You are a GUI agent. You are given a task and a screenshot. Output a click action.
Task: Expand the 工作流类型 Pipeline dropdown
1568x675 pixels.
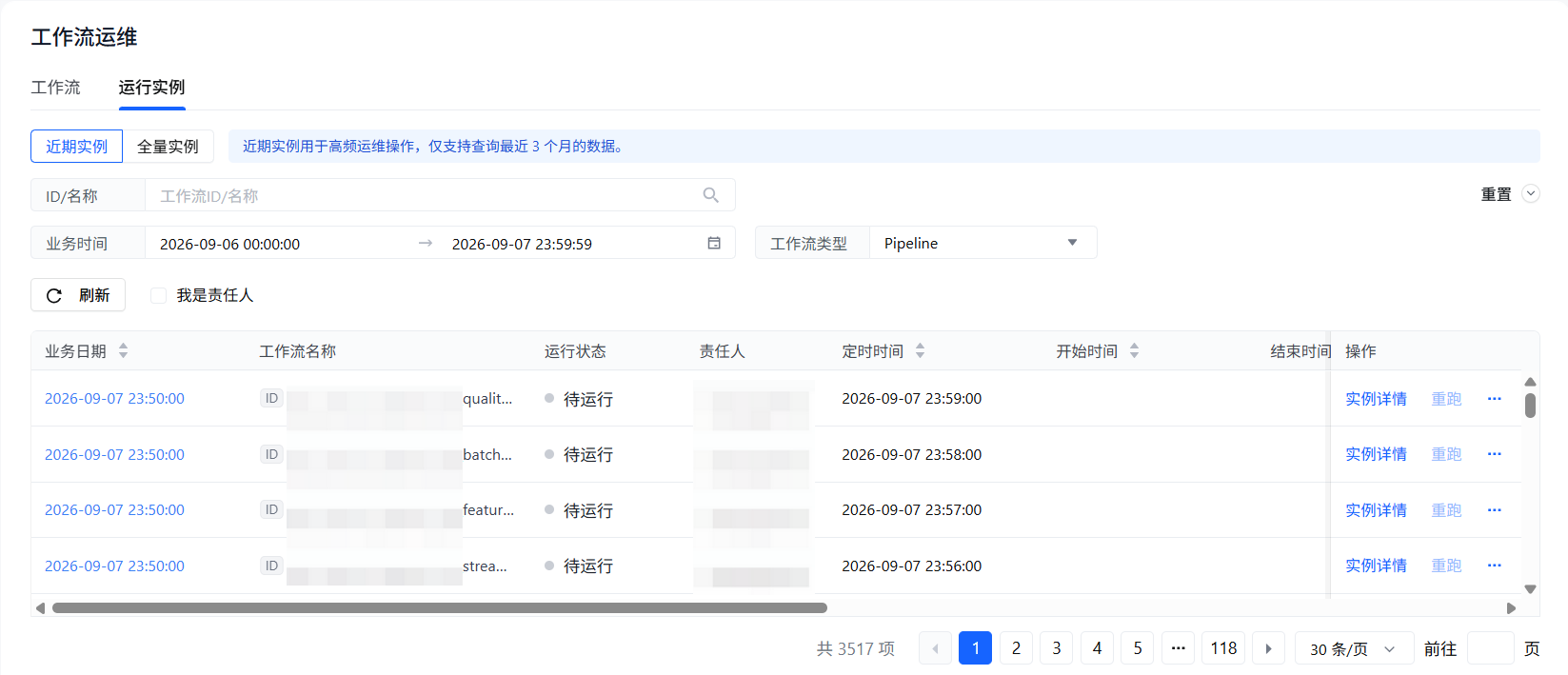[x=982, y=243]
